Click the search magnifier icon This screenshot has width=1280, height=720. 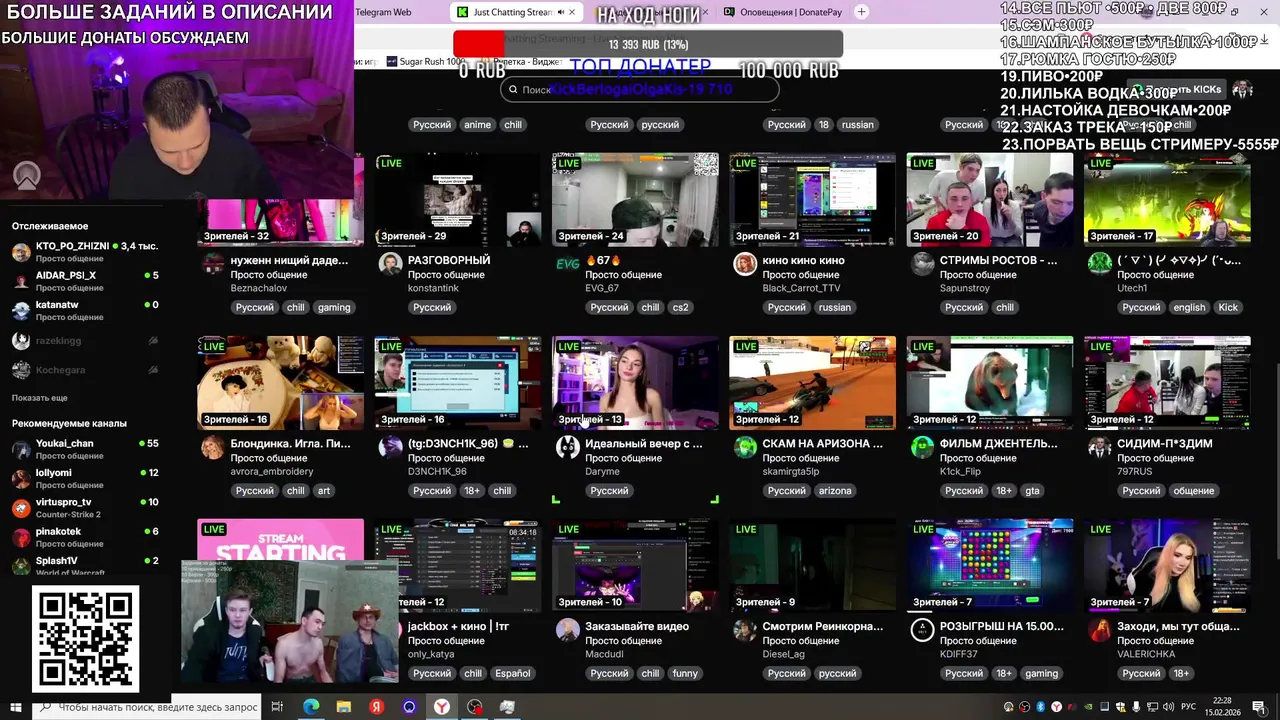[513, 90]
